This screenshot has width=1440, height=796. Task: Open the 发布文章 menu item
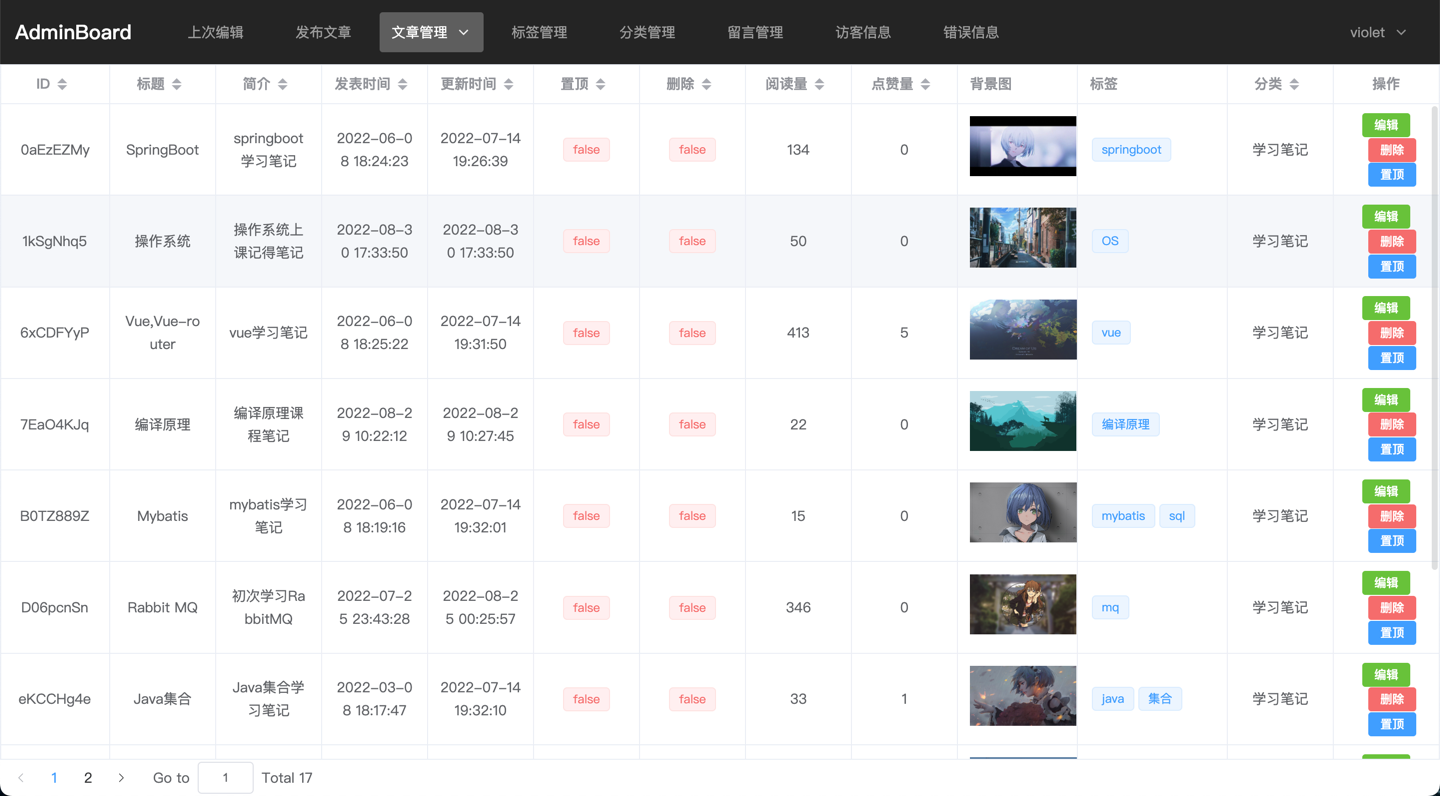pos(323,32)
